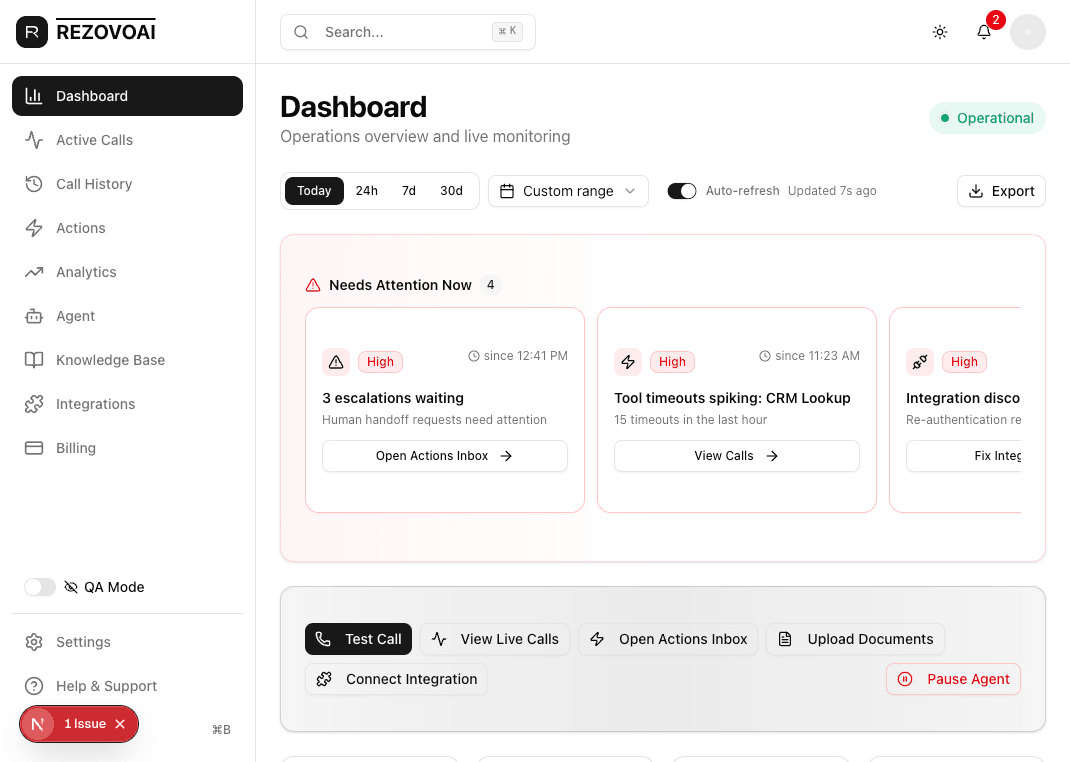Open Call History via the clock icon

tap(33, 184)
